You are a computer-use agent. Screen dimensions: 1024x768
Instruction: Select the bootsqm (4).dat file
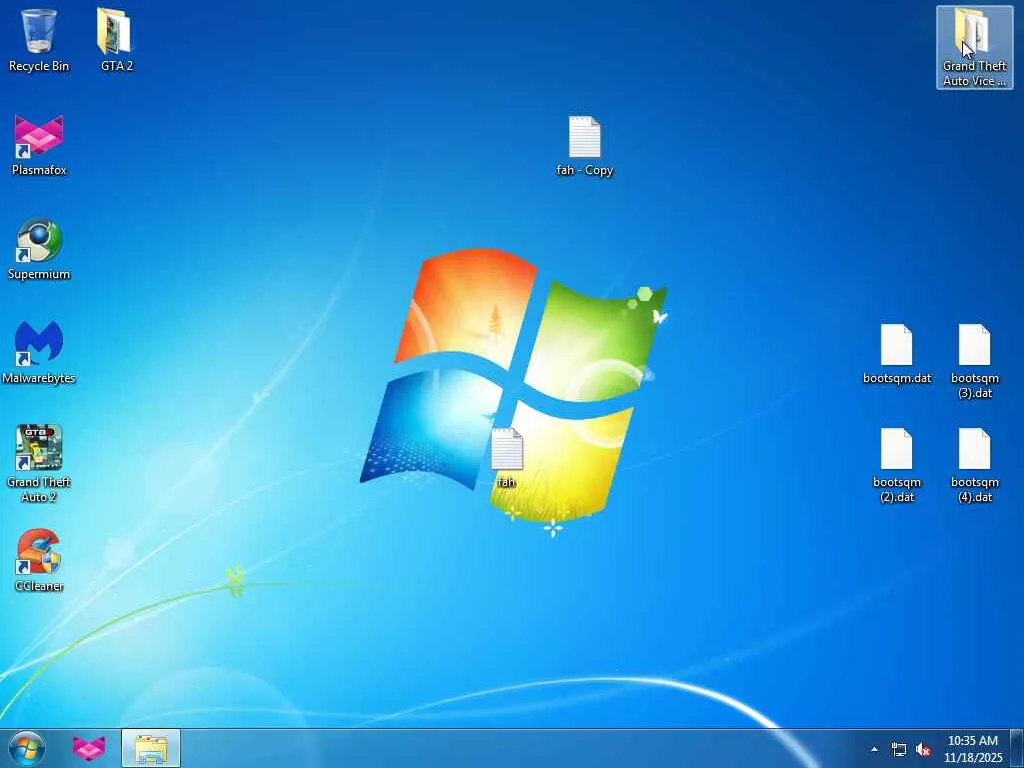974,465
